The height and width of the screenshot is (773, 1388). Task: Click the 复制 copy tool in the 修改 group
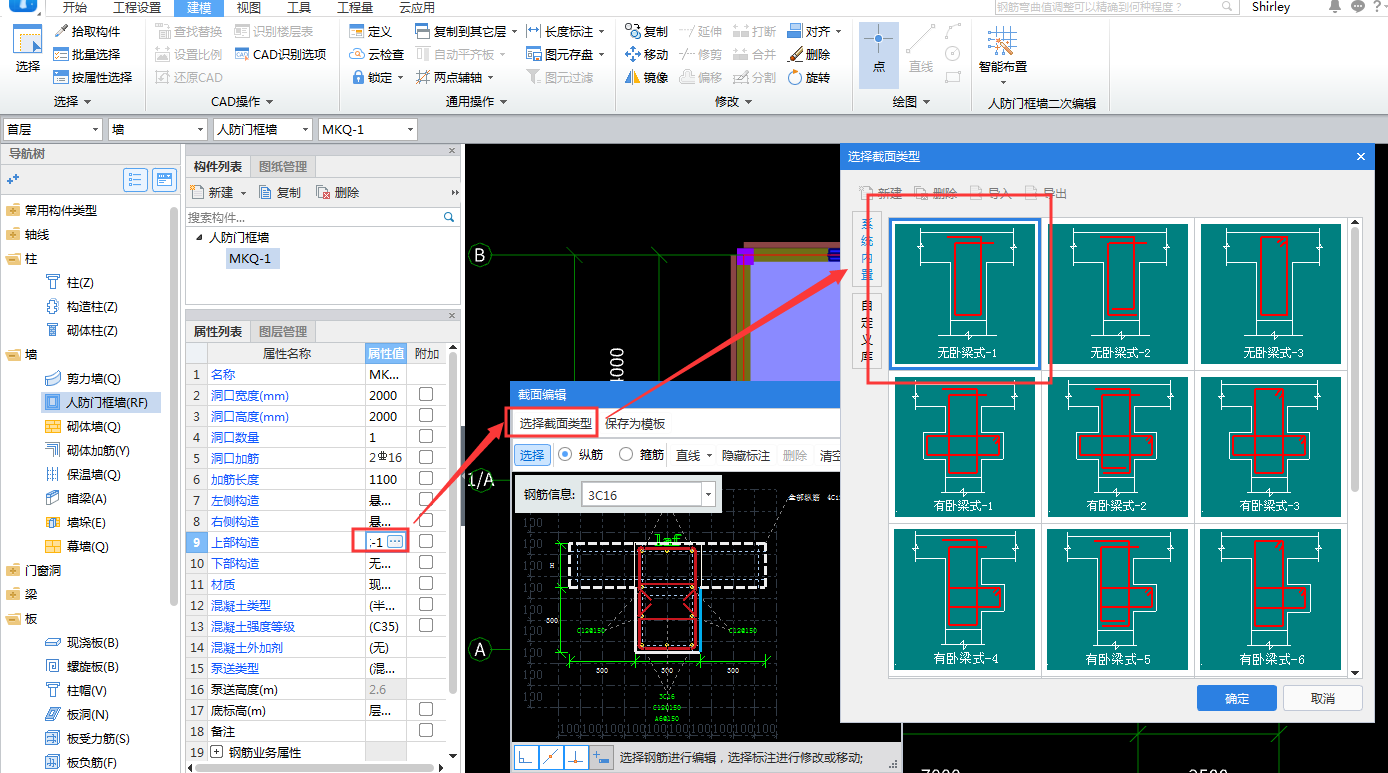646,31
